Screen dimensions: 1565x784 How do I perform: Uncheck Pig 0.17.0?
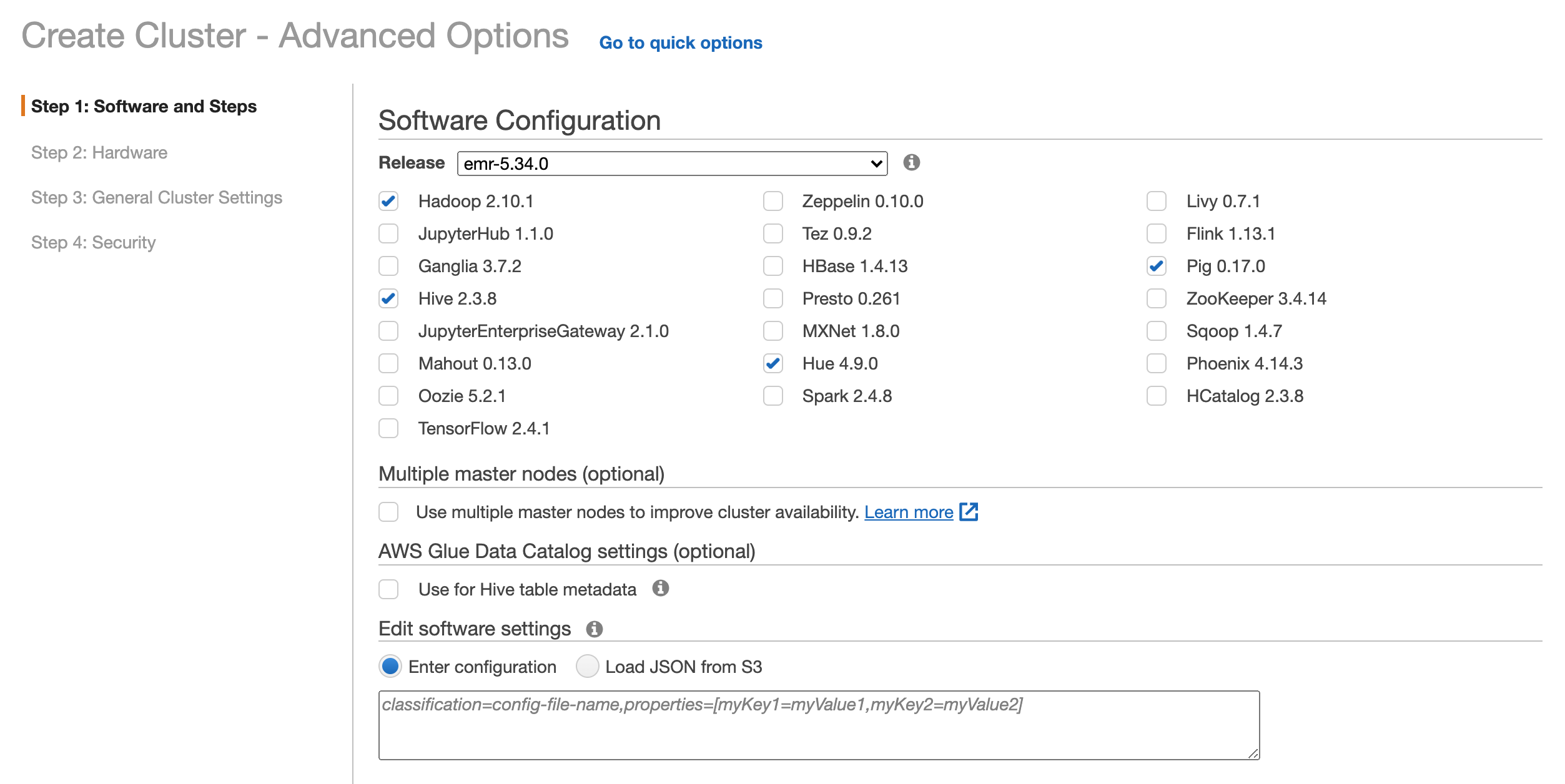point(1157,266)
